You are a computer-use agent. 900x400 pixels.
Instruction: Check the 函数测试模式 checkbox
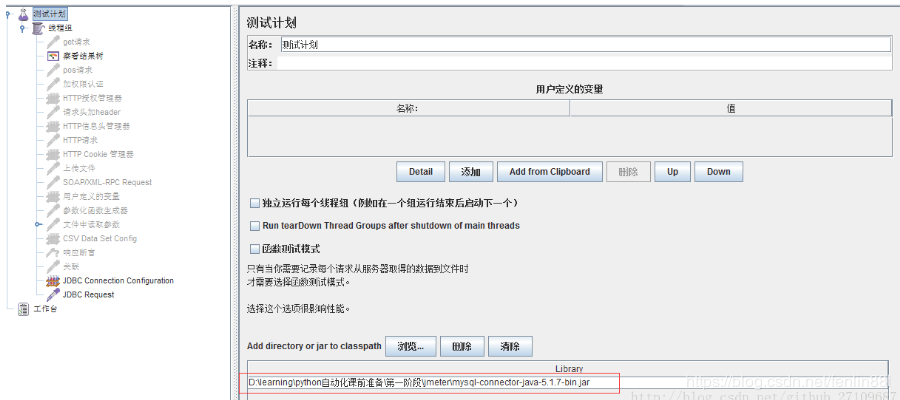[255, 249]
